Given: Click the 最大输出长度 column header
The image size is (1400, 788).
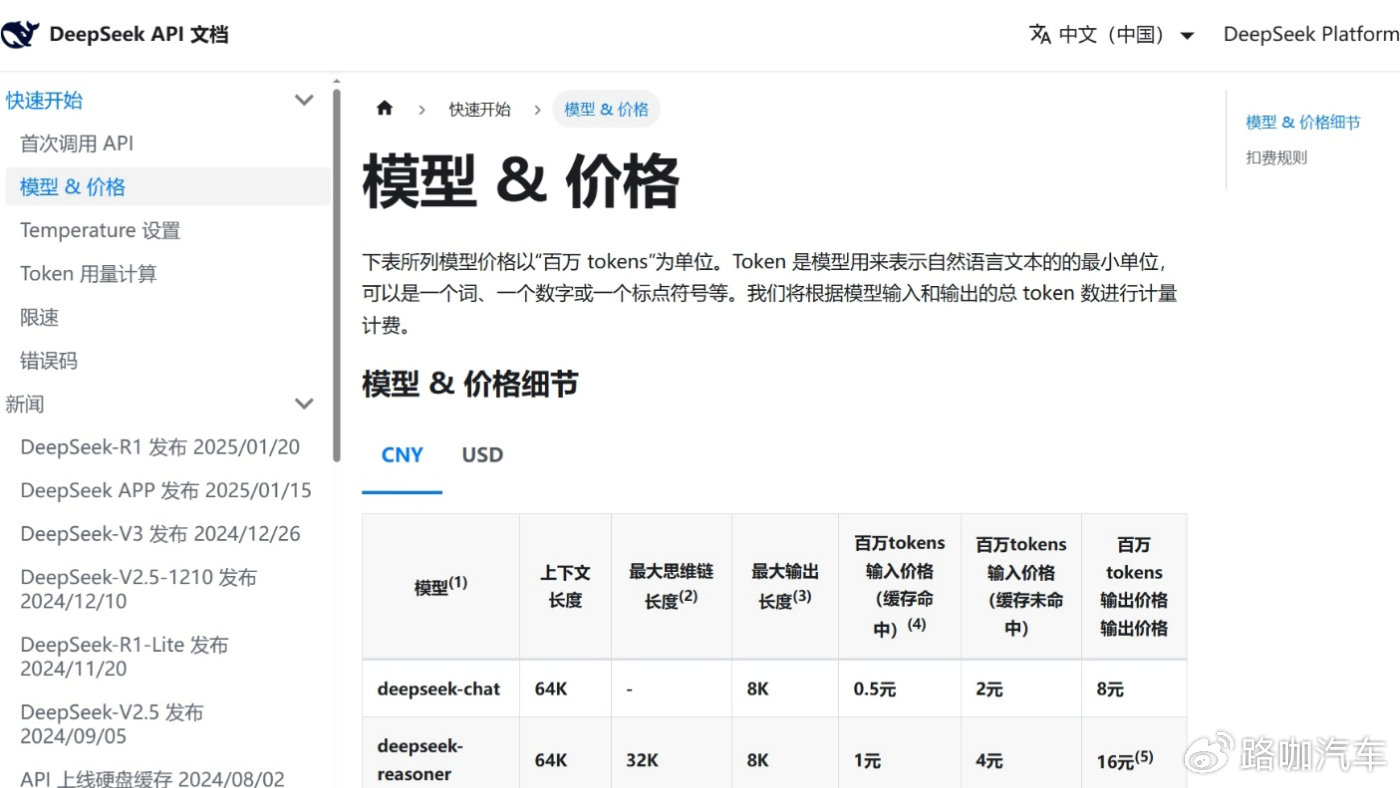Looking at the screenshot, I should pos(785,586).
